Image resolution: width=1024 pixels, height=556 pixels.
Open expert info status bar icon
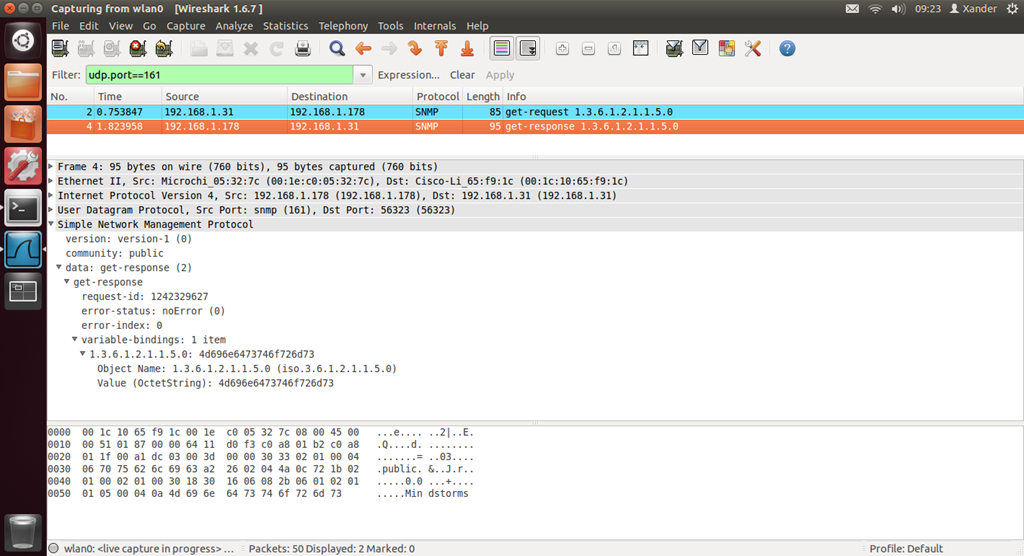pos(54,549)
